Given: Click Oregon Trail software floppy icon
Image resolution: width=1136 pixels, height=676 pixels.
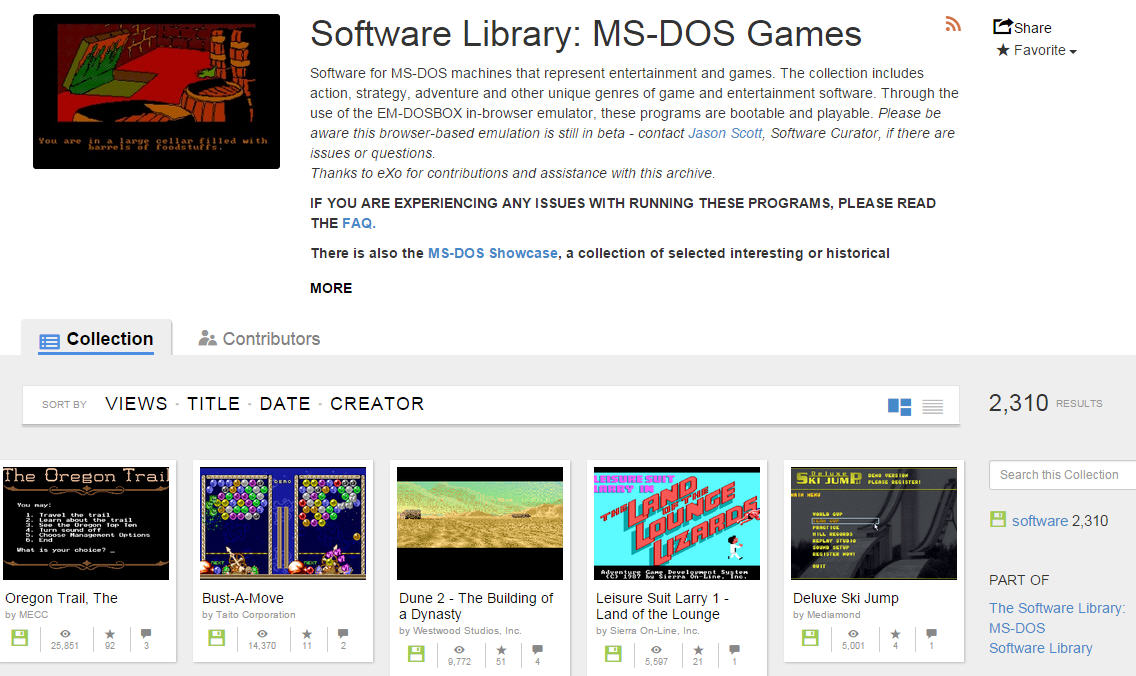Looking at the screenshot, I should 20,638.
